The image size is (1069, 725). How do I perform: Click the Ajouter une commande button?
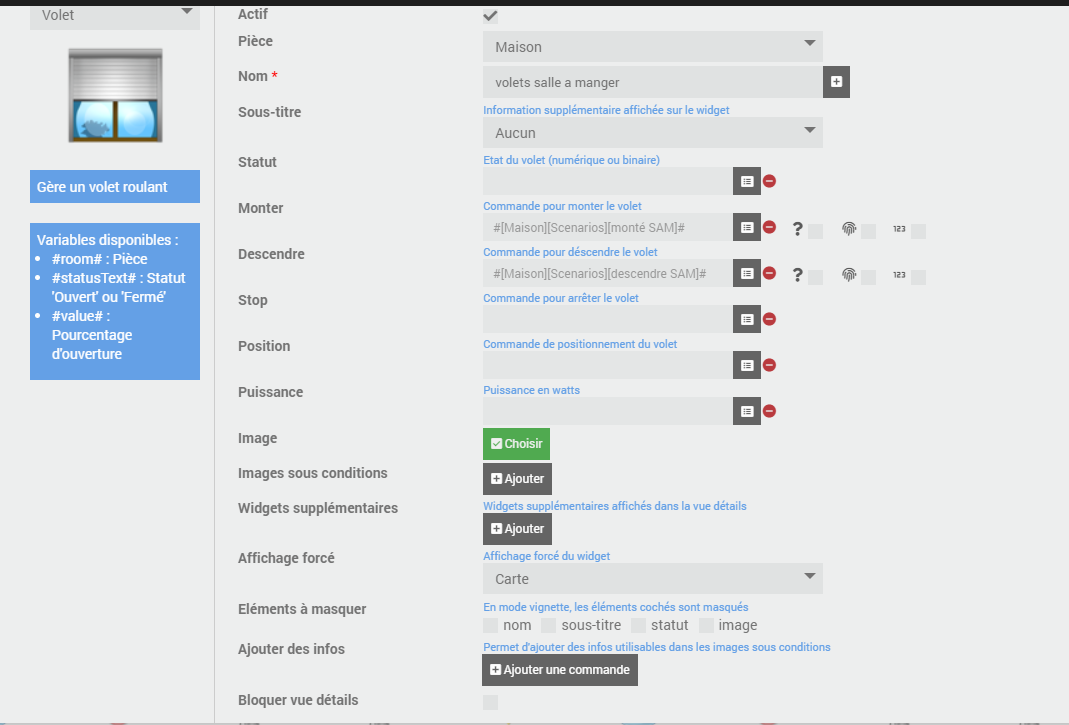click(560, 670)
